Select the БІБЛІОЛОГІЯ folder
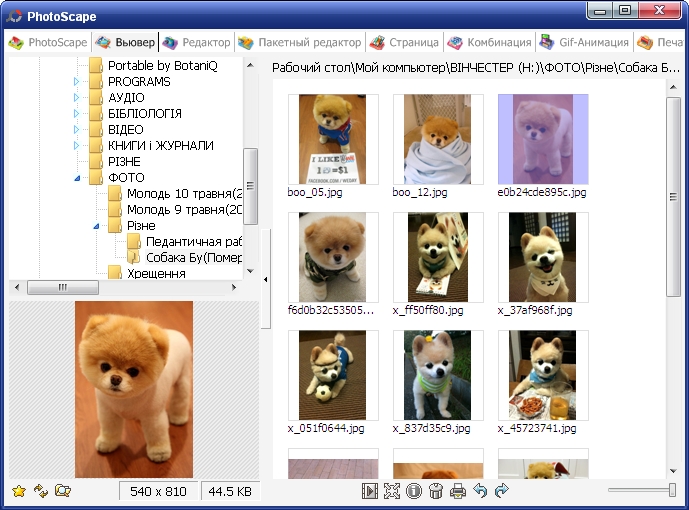Image resolution: width=689 pixels, height=510 pixels. pyautogui.click(x=145, y=113)
